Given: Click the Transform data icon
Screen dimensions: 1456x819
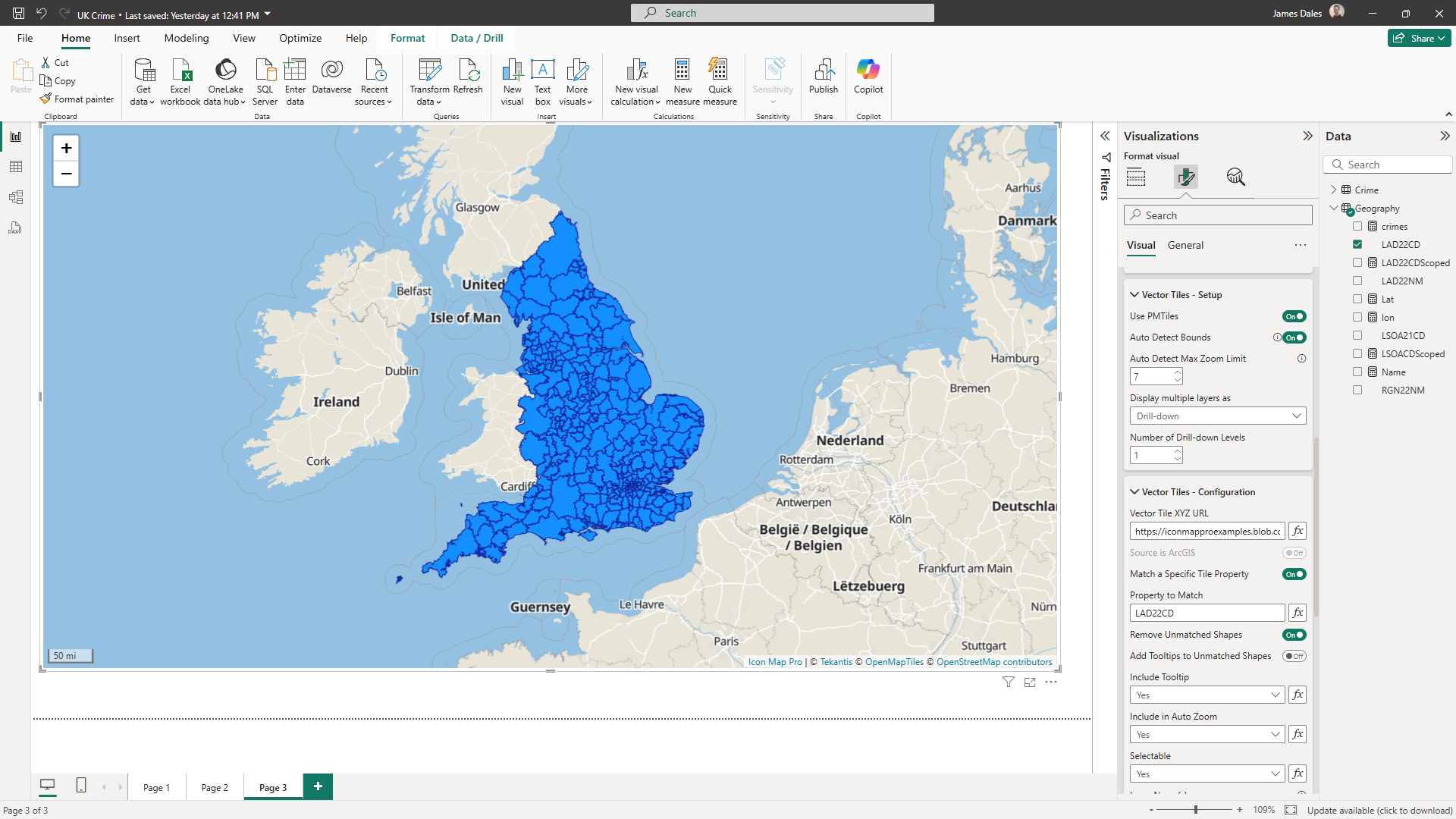Looking at the screenshot, I should (x=429, y=71).
